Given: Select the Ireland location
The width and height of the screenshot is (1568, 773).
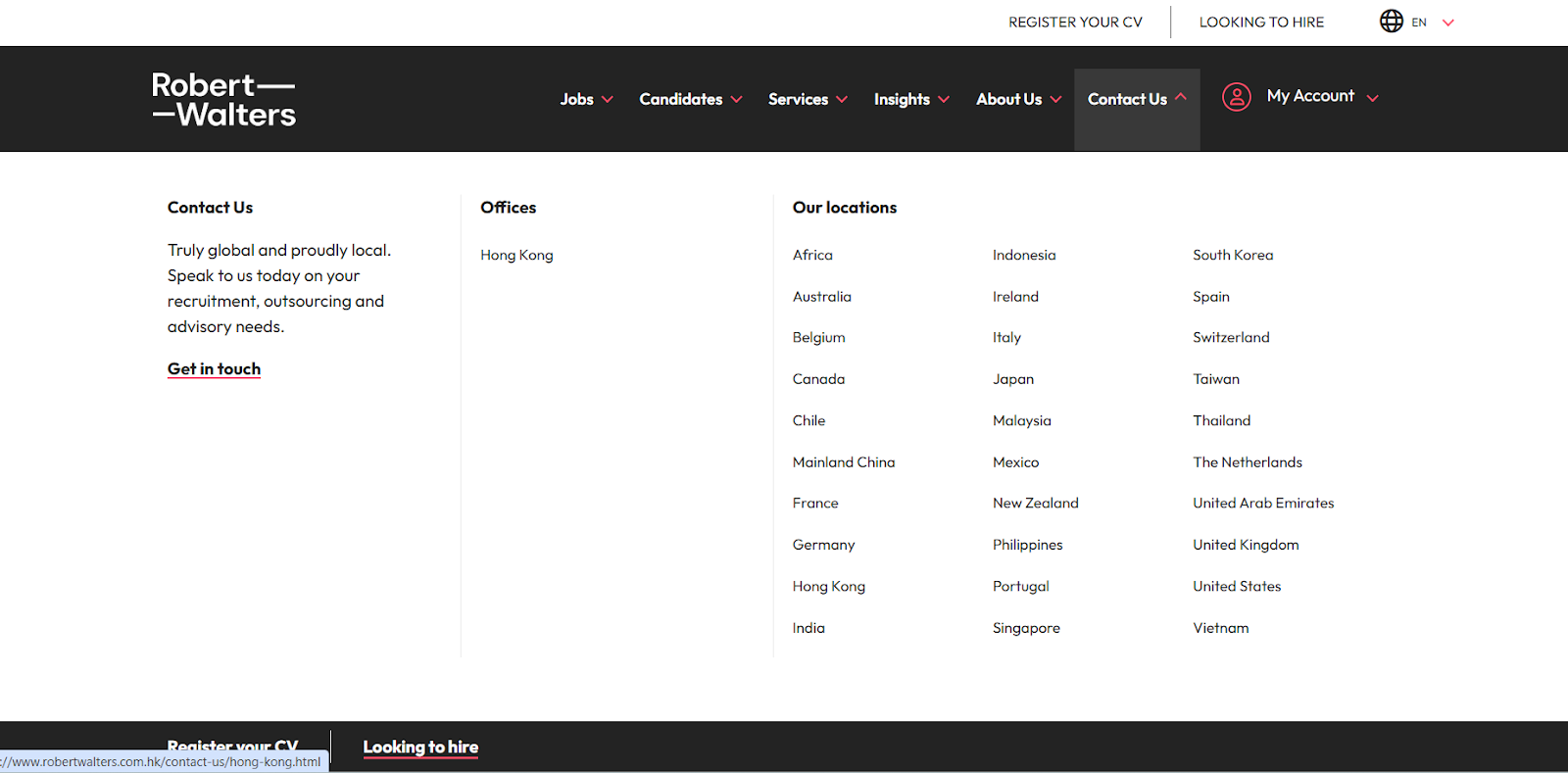Looking at the screenshot, I should pos(1015,296).
